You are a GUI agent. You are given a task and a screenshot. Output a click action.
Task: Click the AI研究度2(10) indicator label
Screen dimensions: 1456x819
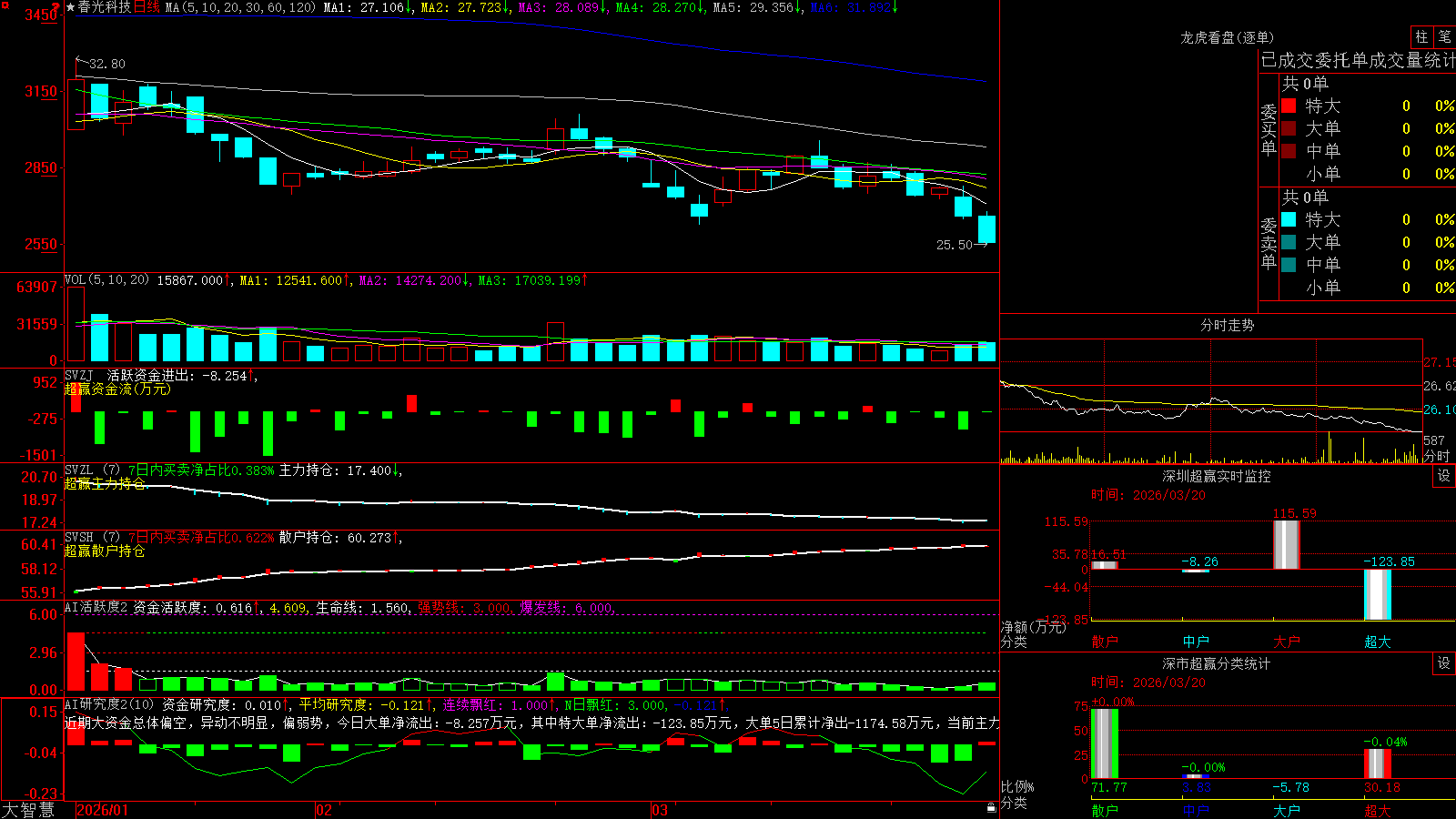[109, 704]
